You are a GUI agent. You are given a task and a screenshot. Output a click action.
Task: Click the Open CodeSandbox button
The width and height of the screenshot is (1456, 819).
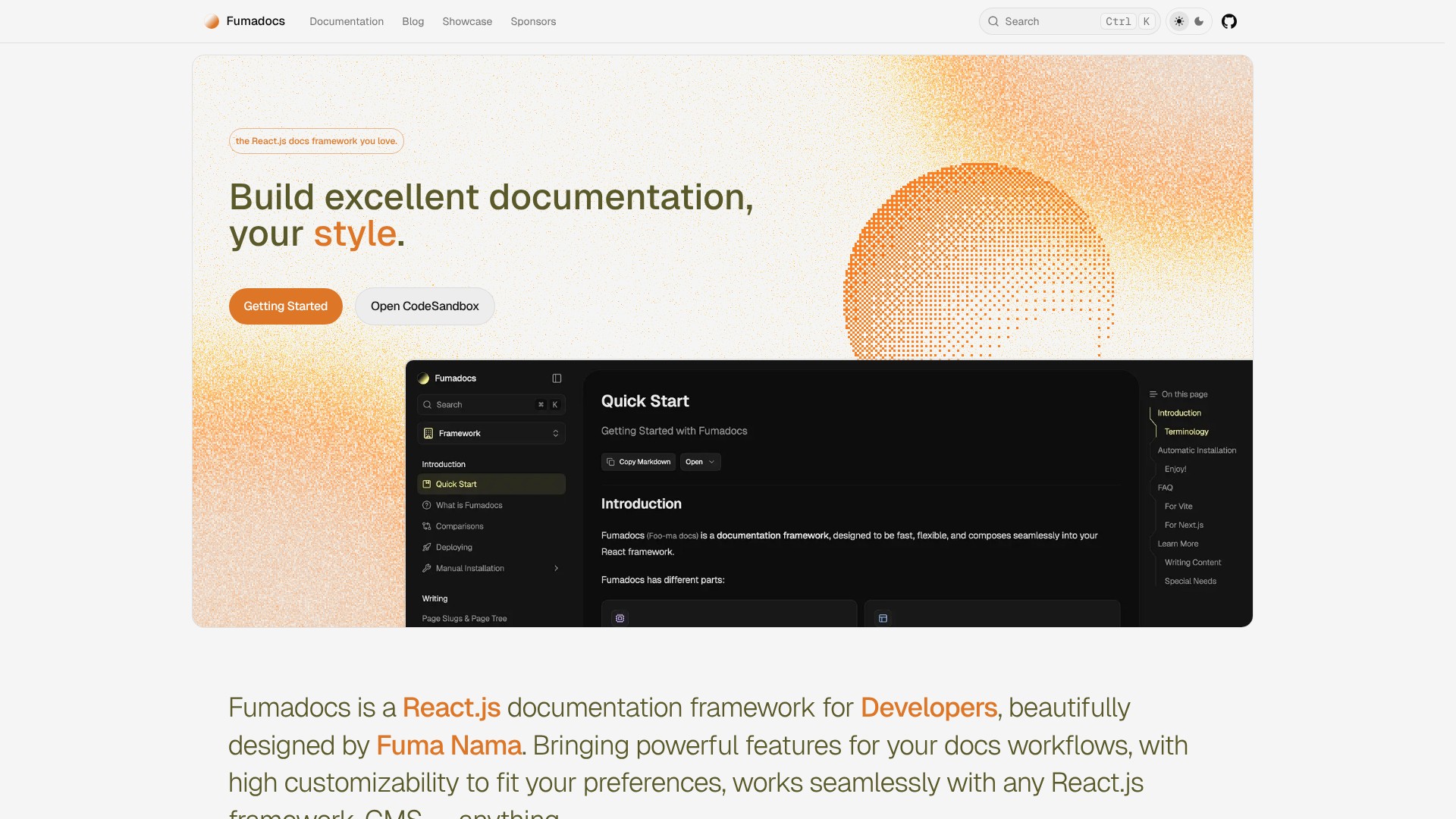[x=425, y=306]
